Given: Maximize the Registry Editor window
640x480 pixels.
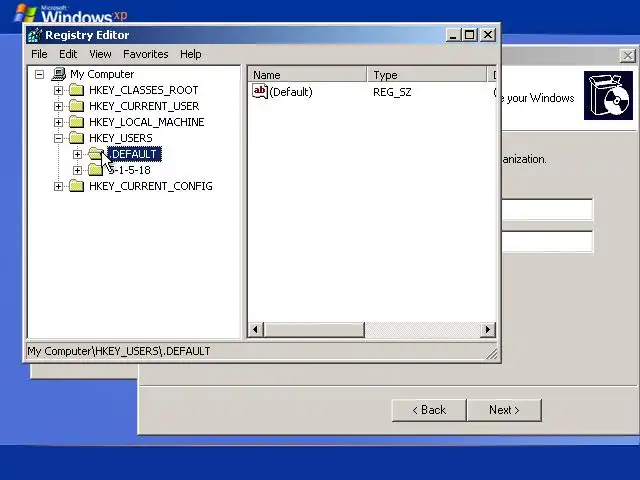Looking at the screenshot, I should click(x=469, y=35).
